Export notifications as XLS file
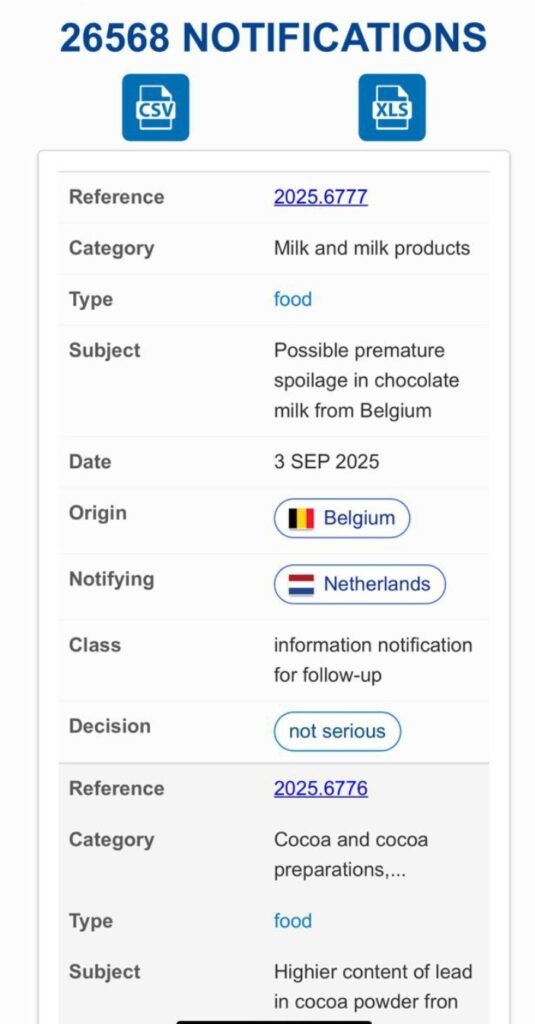This screenshot has height=1024, width=535. (392, 107)
